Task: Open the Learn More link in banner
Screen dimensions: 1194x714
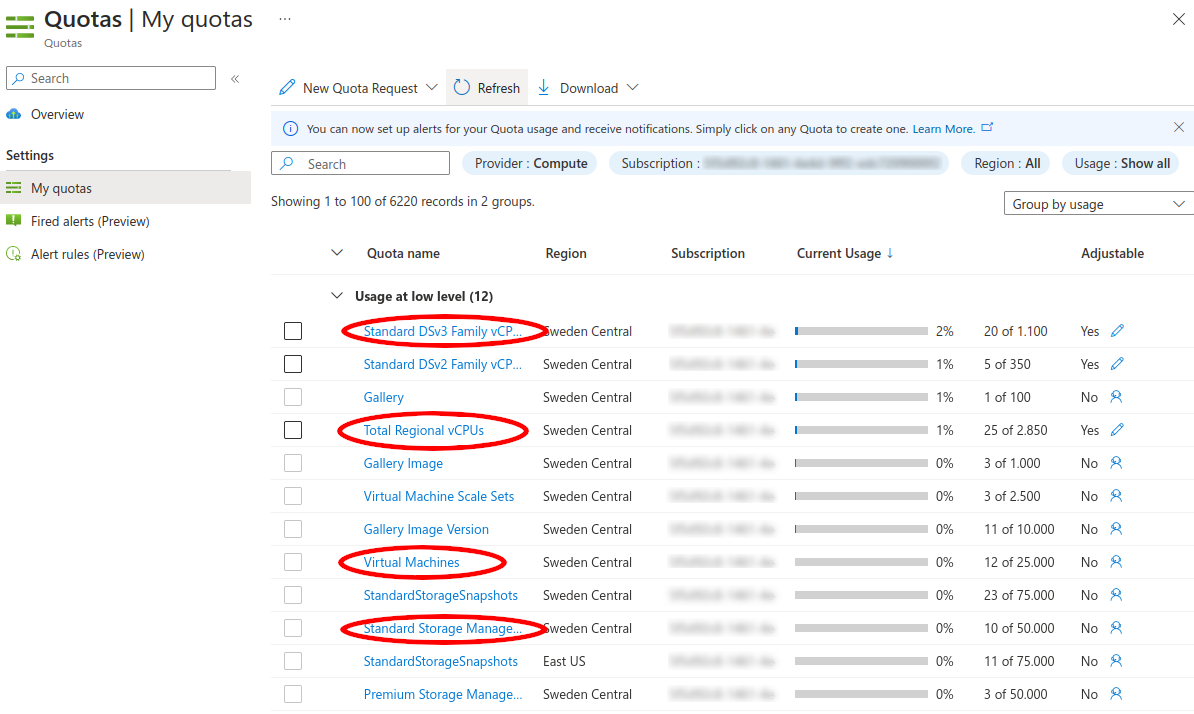Action: pyautogui.click(x=943, y=129)
